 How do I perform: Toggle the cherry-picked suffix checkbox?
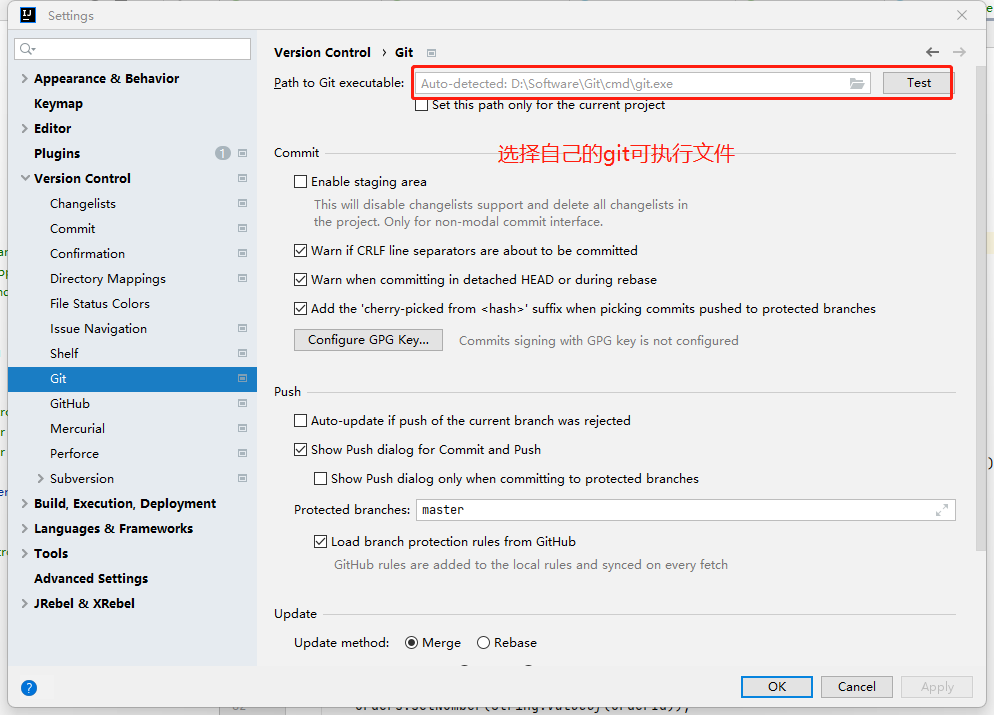click(300, 309)
